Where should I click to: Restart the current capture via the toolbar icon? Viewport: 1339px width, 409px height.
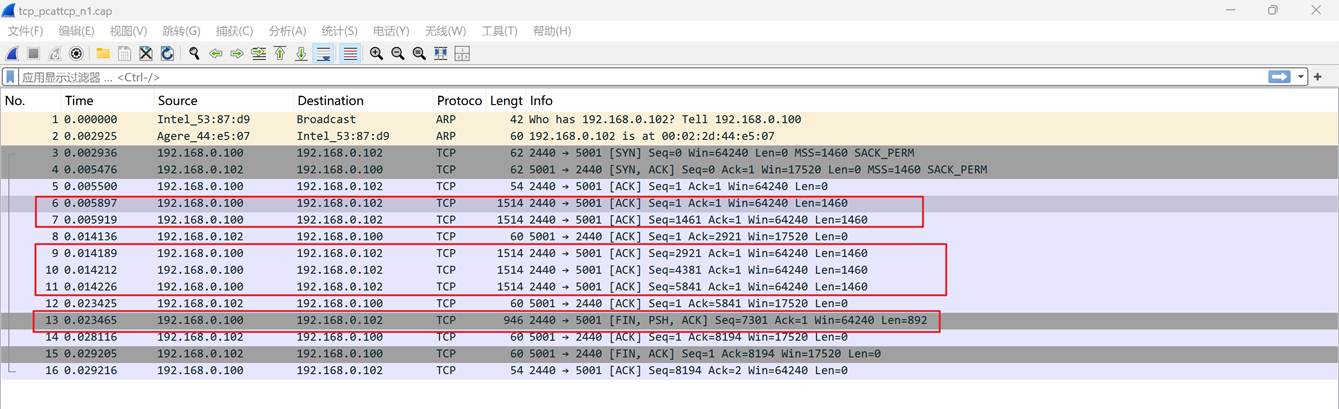(54, 54)
